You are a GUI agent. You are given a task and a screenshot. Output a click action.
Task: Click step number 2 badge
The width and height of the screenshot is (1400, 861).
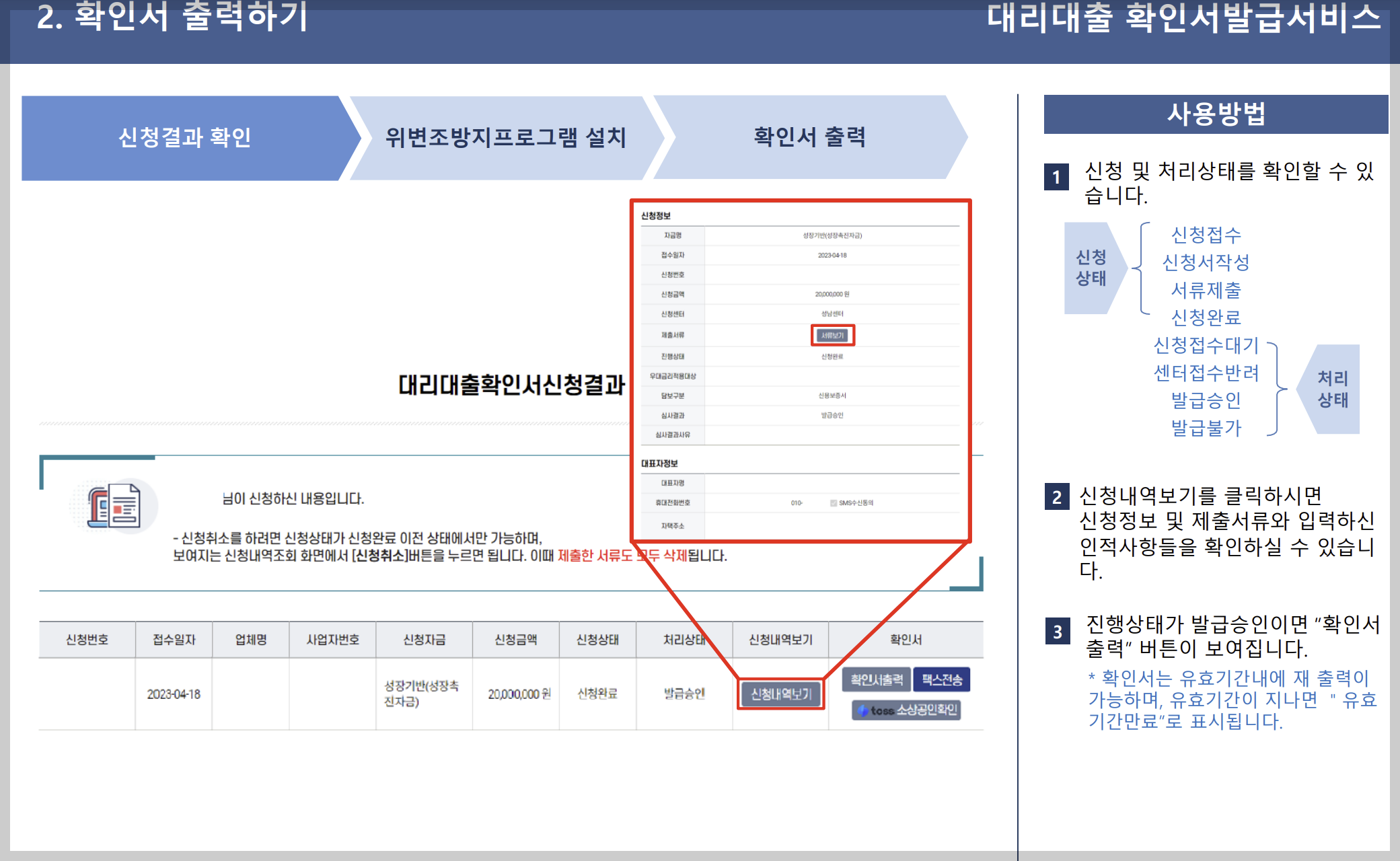tap(1056, 497)
